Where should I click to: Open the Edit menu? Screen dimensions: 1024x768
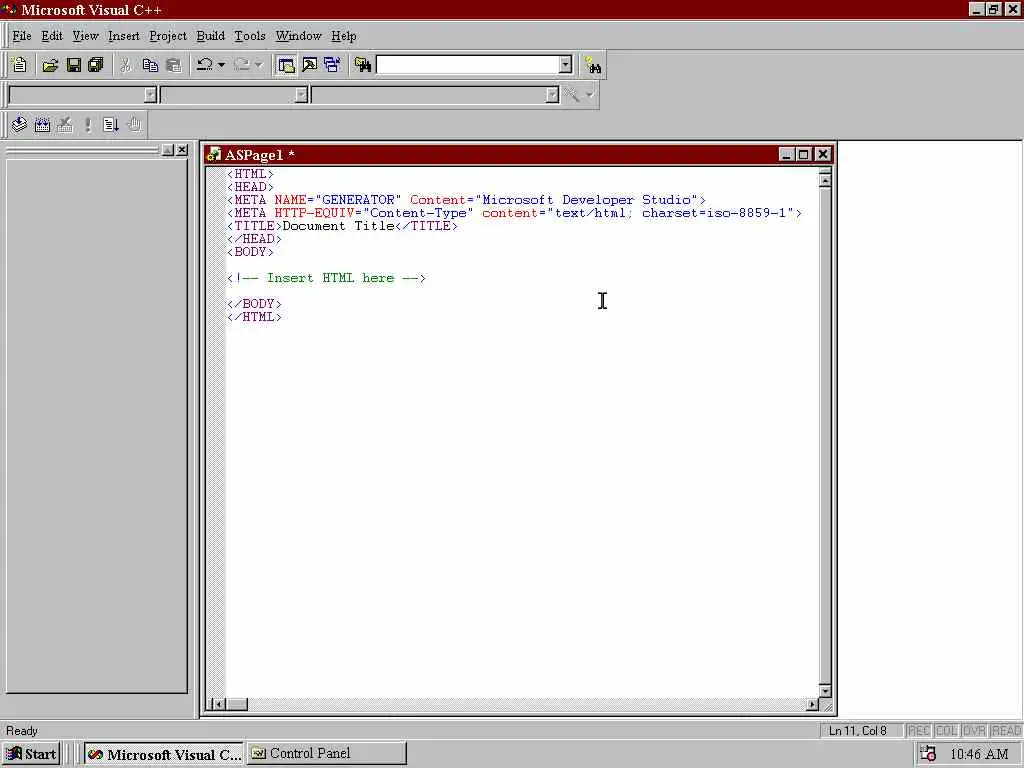tap(52, 36)
